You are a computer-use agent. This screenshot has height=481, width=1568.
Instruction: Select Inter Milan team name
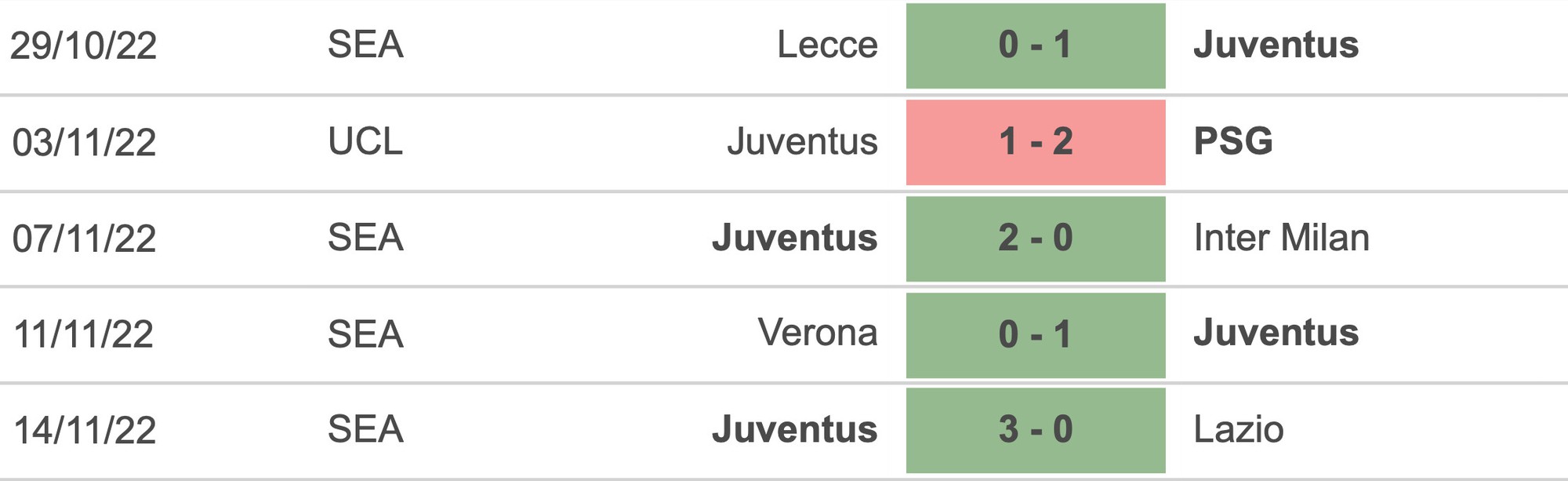[x=1281, y=238]
